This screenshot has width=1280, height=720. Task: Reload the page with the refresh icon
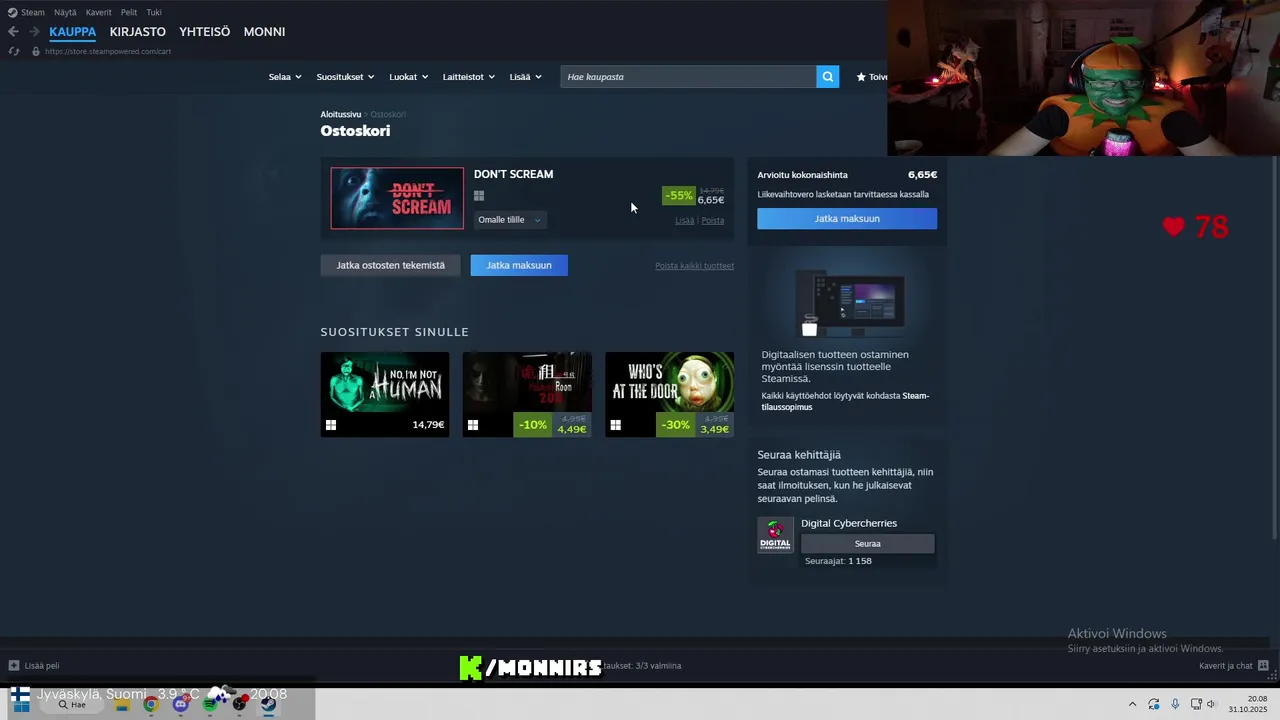coord(14,51)
